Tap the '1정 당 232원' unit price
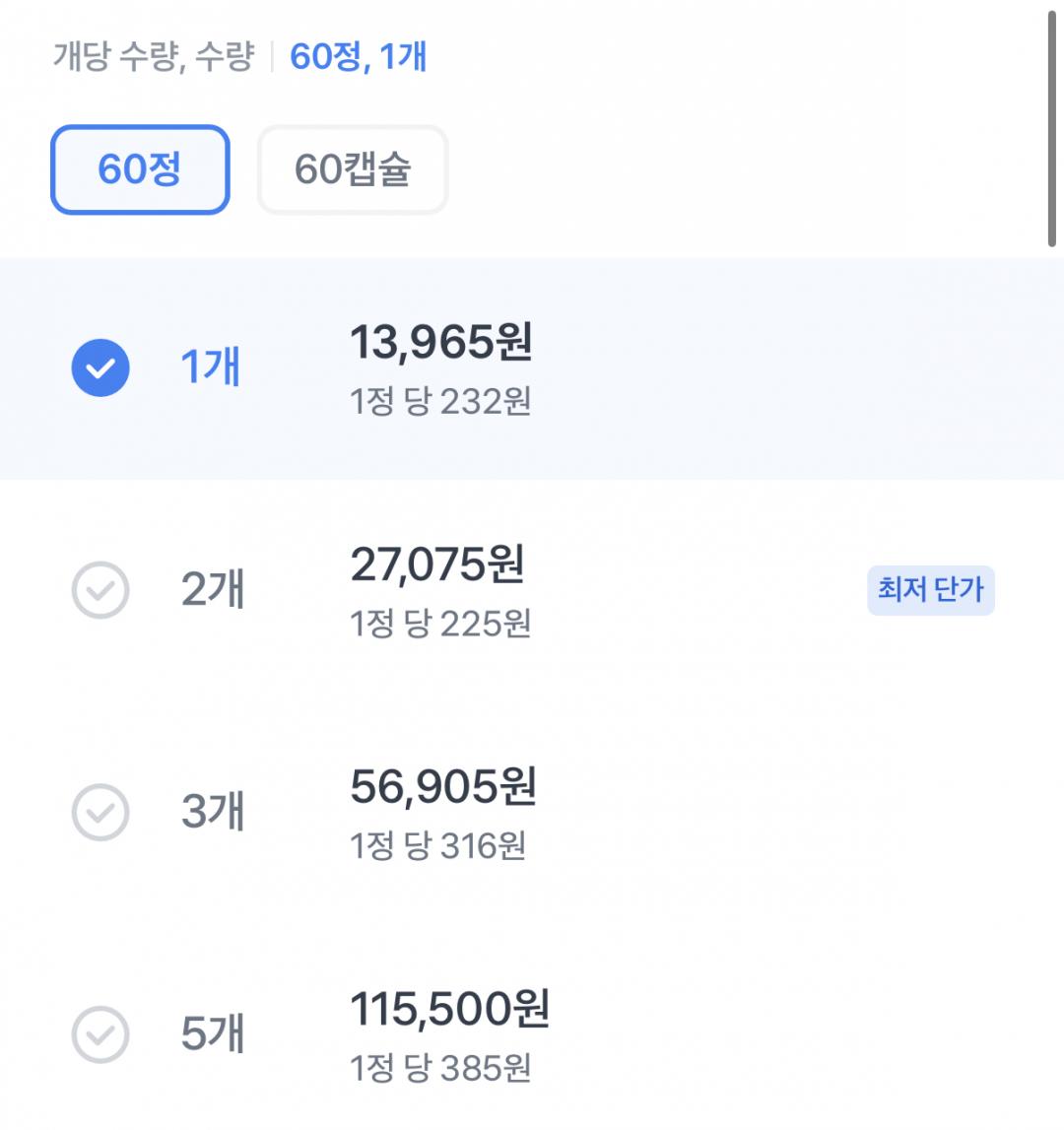The image size is (1064, 1130). [x=440, y=402]
